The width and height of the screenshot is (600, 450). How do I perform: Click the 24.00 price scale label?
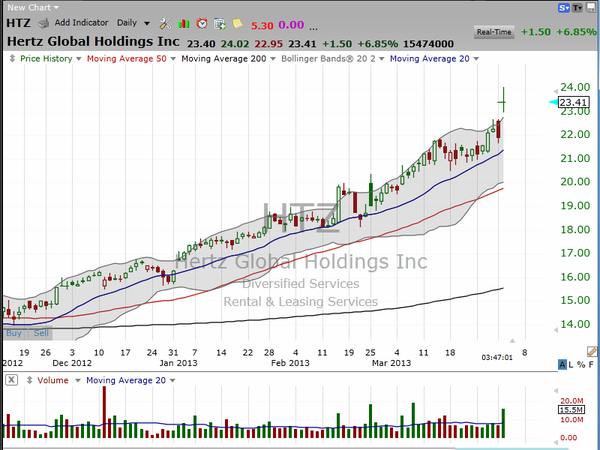coord(575,87)
